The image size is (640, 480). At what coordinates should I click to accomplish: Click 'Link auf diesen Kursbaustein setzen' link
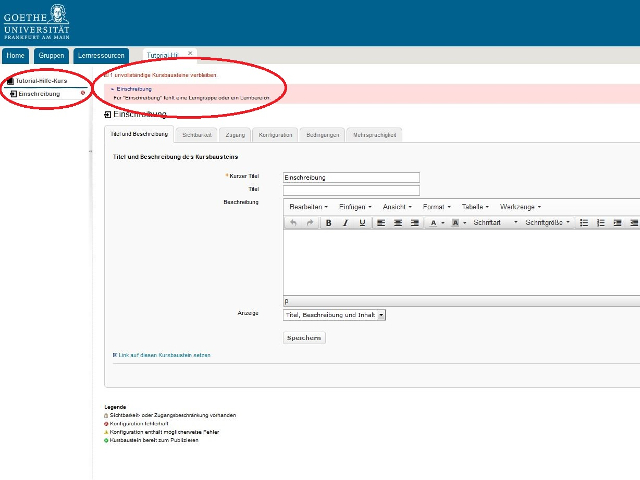pos(163,355)
